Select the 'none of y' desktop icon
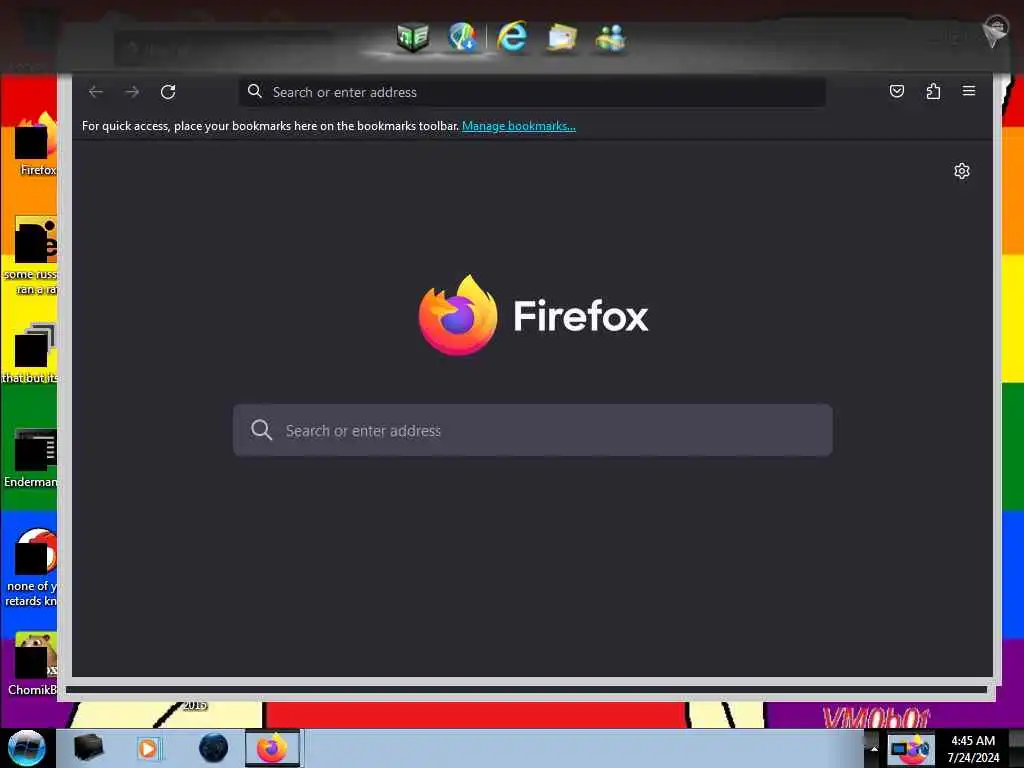The height and width of the screenshot is (768, 1024). (x=33, y=567)
